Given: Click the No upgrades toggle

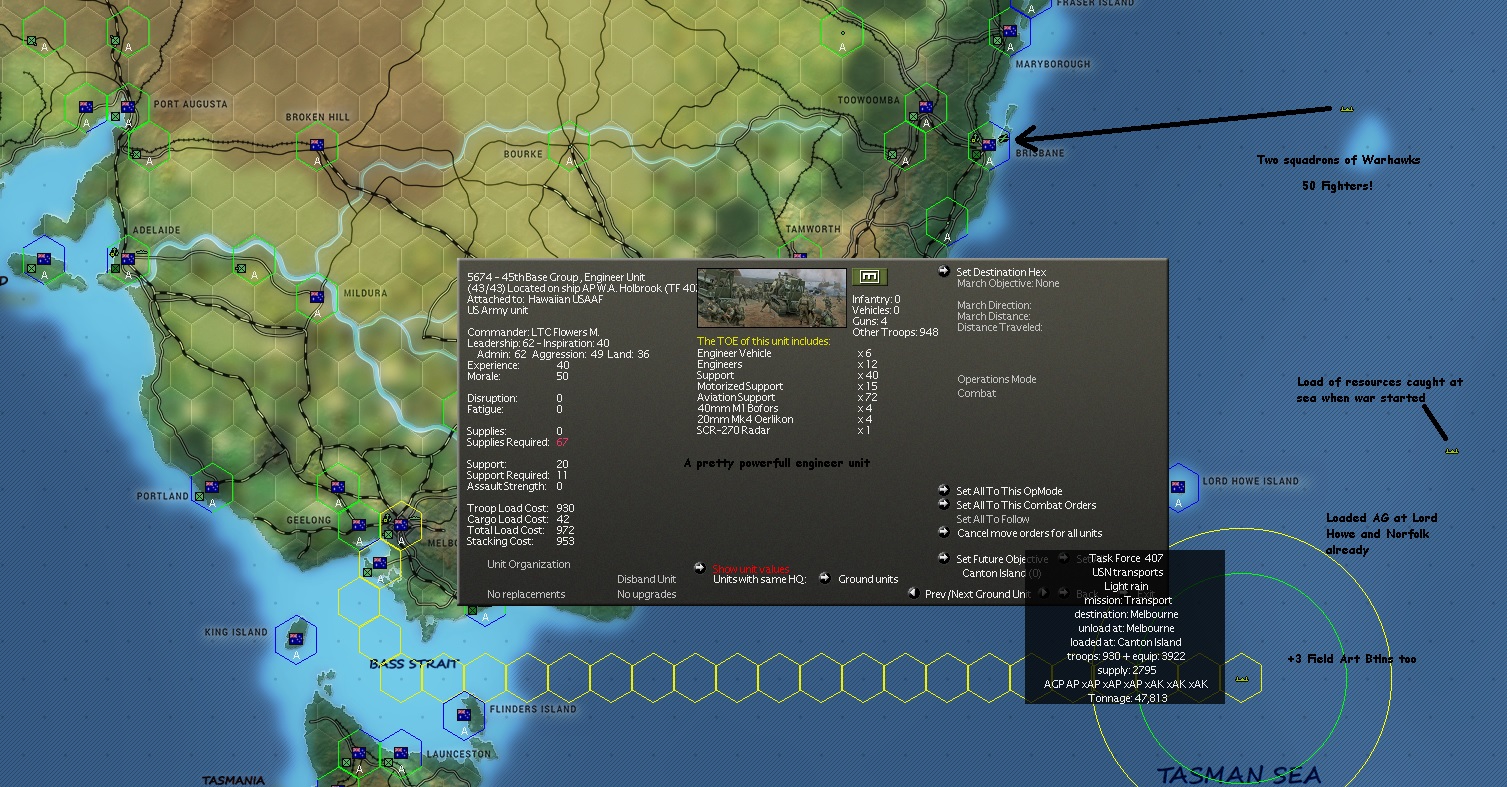Looking at the screenshot, I should point(646,594).
